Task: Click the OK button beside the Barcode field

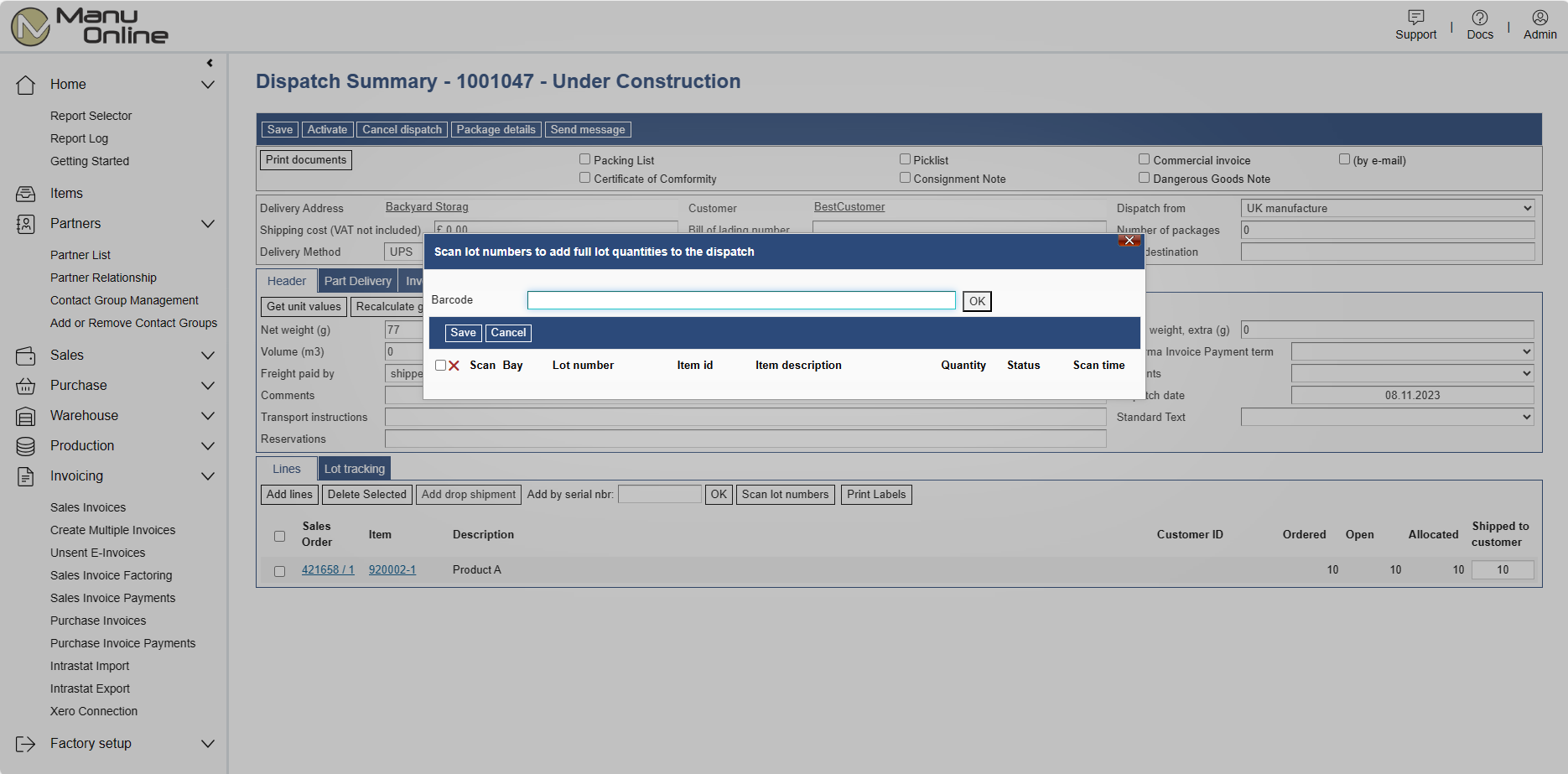Action: point(977,301)
